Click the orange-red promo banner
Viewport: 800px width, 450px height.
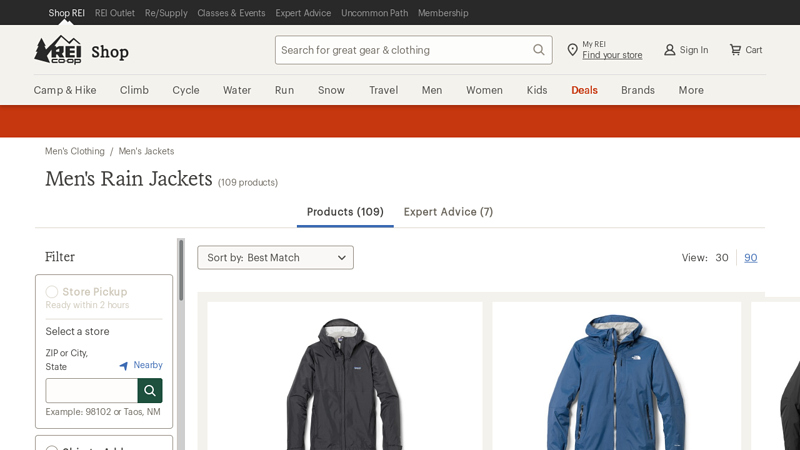pyautogui.click(x=400, y=121)
